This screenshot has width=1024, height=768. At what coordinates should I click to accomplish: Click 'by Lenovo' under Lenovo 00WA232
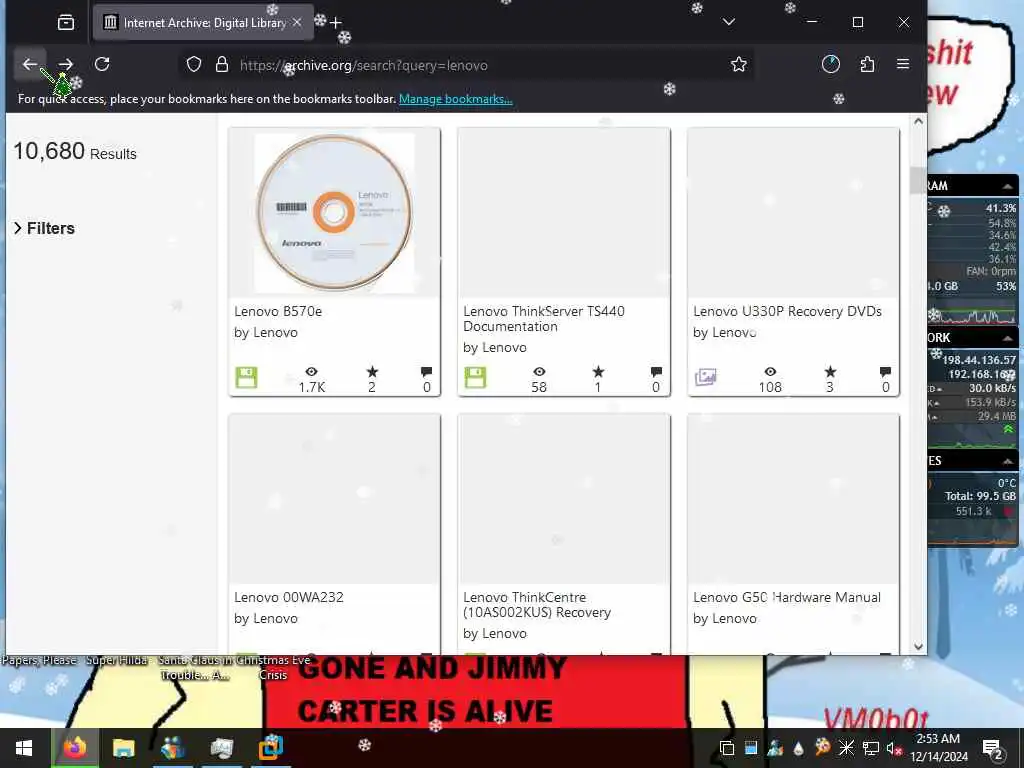point(266,618)
